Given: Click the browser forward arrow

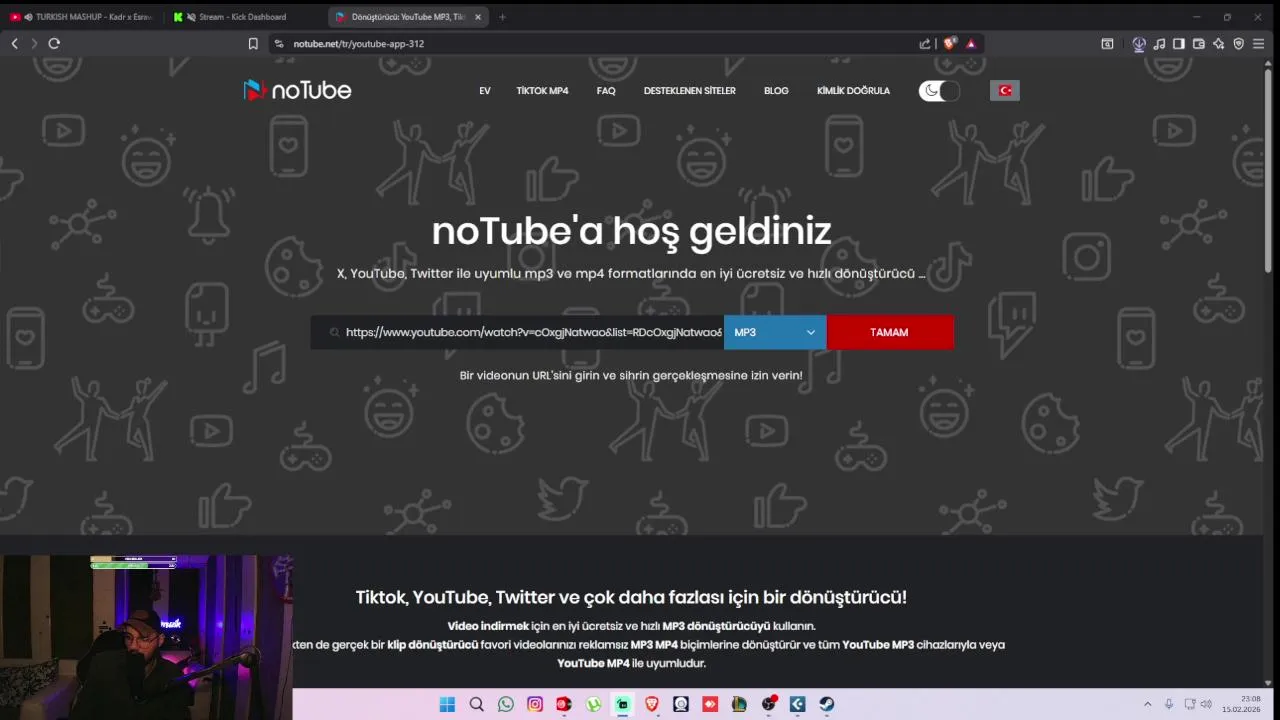Looking at the screenshot, I should [x=34, y=44].
